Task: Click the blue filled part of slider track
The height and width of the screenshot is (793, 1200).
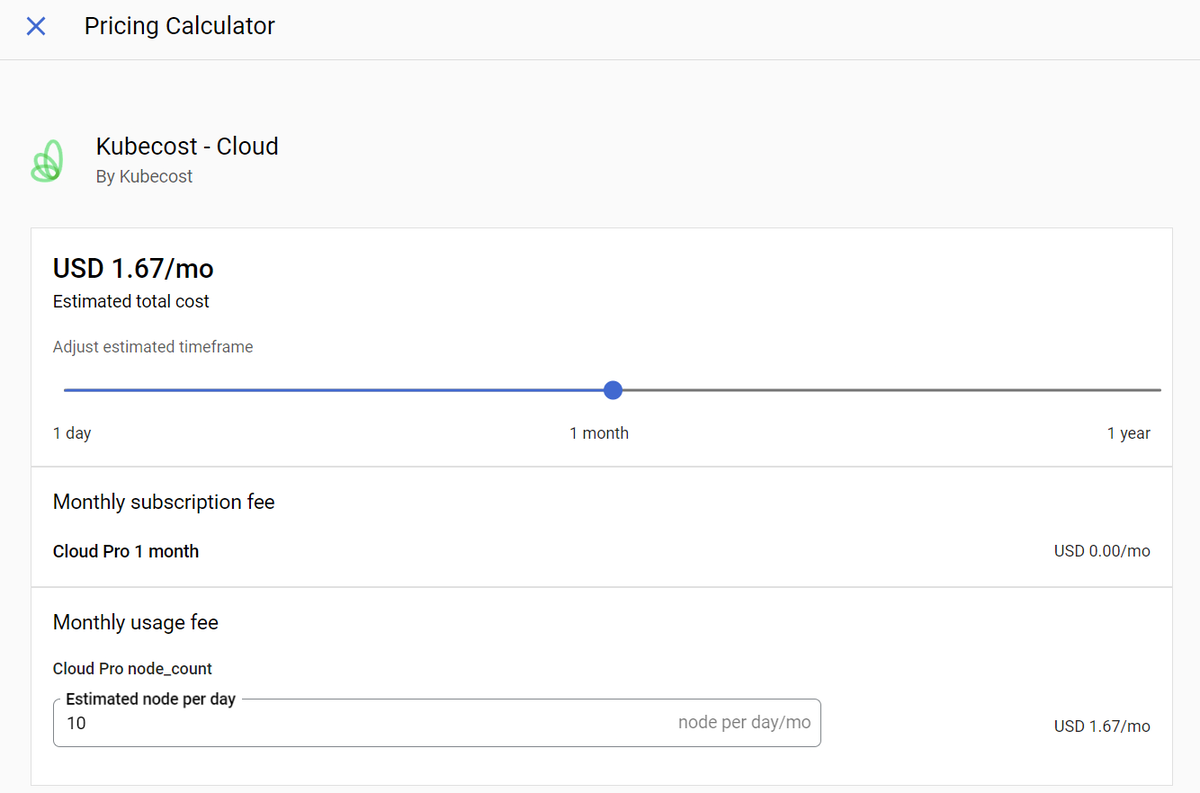Action: point(330,390)
